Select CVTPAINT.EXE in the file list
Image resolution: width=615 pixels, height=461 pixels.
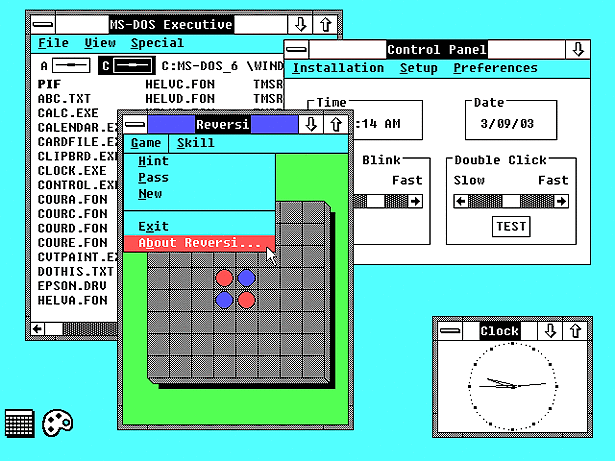click(x=77, y=257)
